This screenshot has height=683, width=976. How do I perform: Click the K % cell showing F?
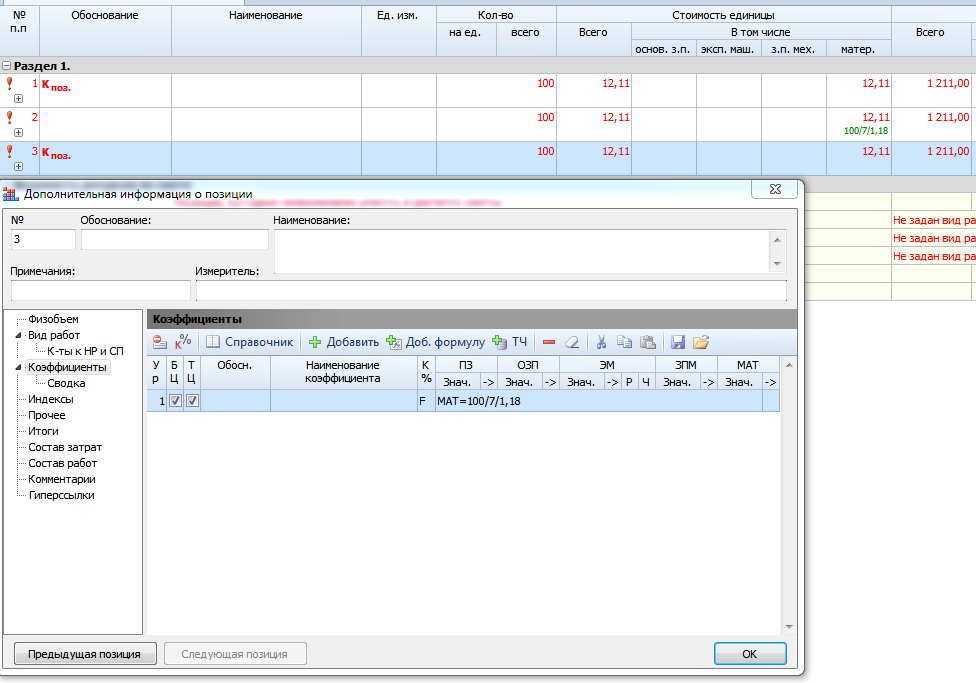coord(426,401)
